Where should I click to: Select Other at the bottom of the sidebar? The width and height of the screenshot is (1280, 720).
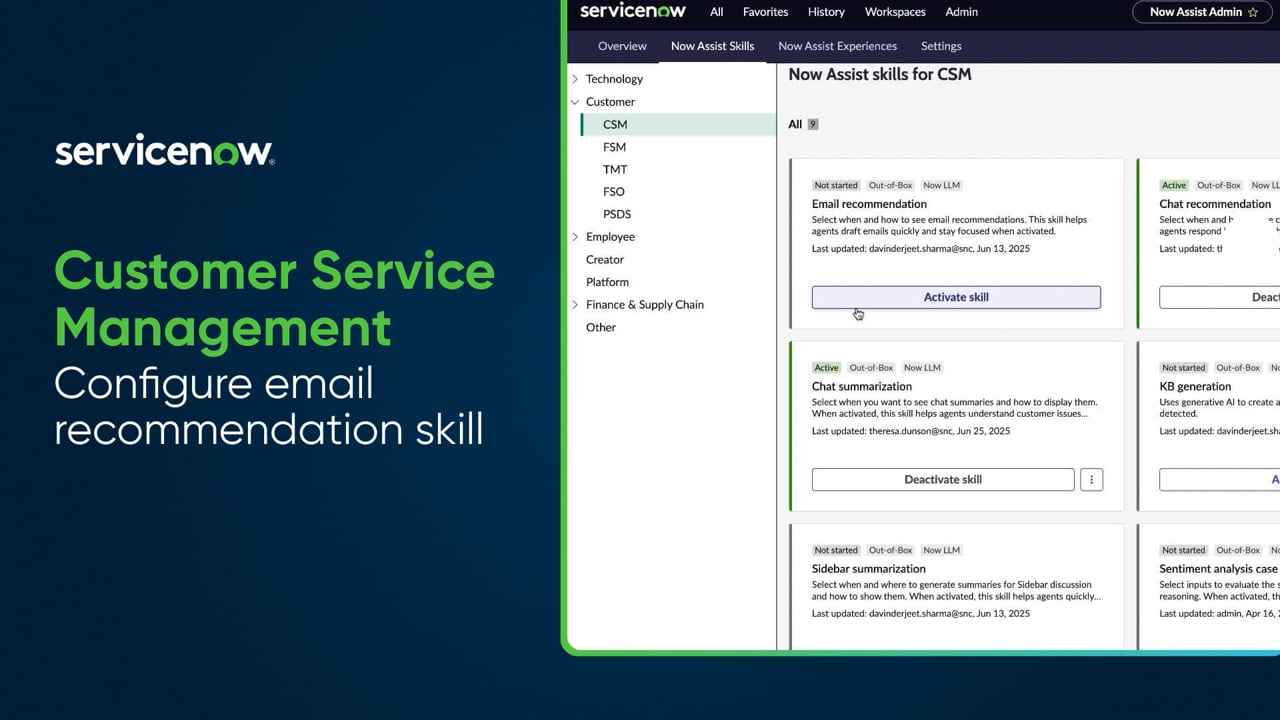(x=600, y=327)
